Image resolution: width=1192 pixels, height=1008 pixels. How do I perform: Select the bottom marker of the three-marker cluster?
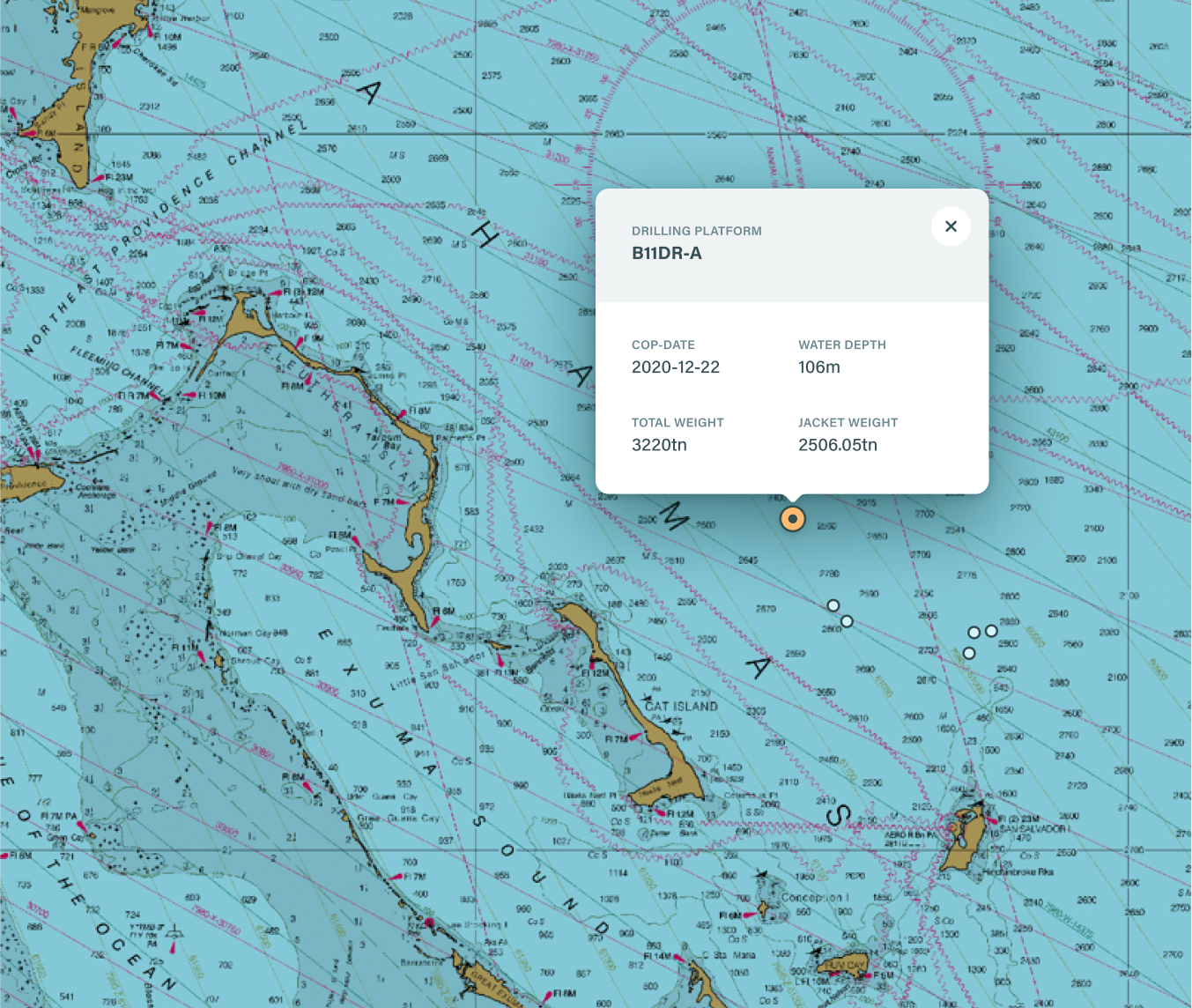969,653
